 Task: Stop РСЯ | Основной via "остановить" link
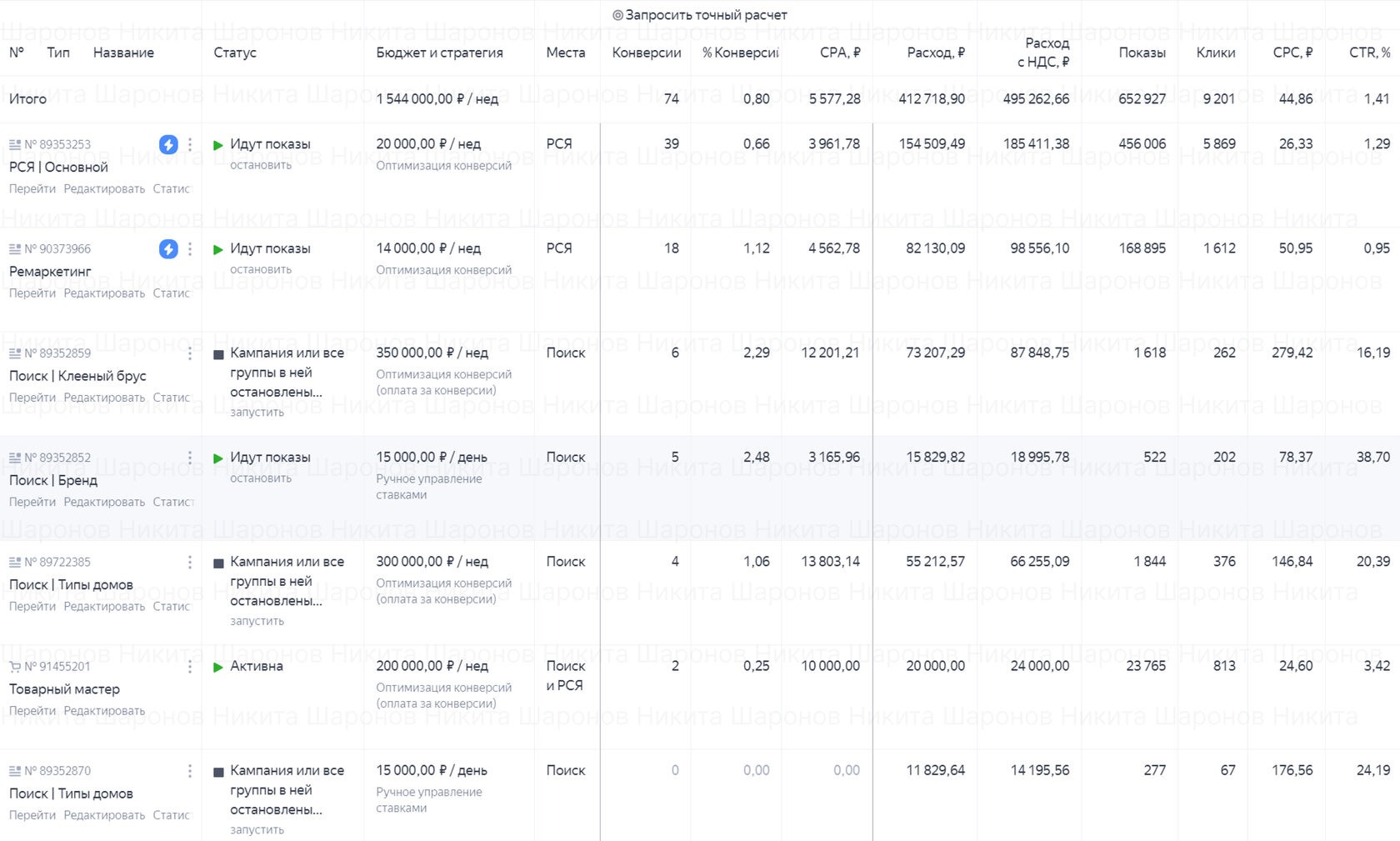[261, 165]
